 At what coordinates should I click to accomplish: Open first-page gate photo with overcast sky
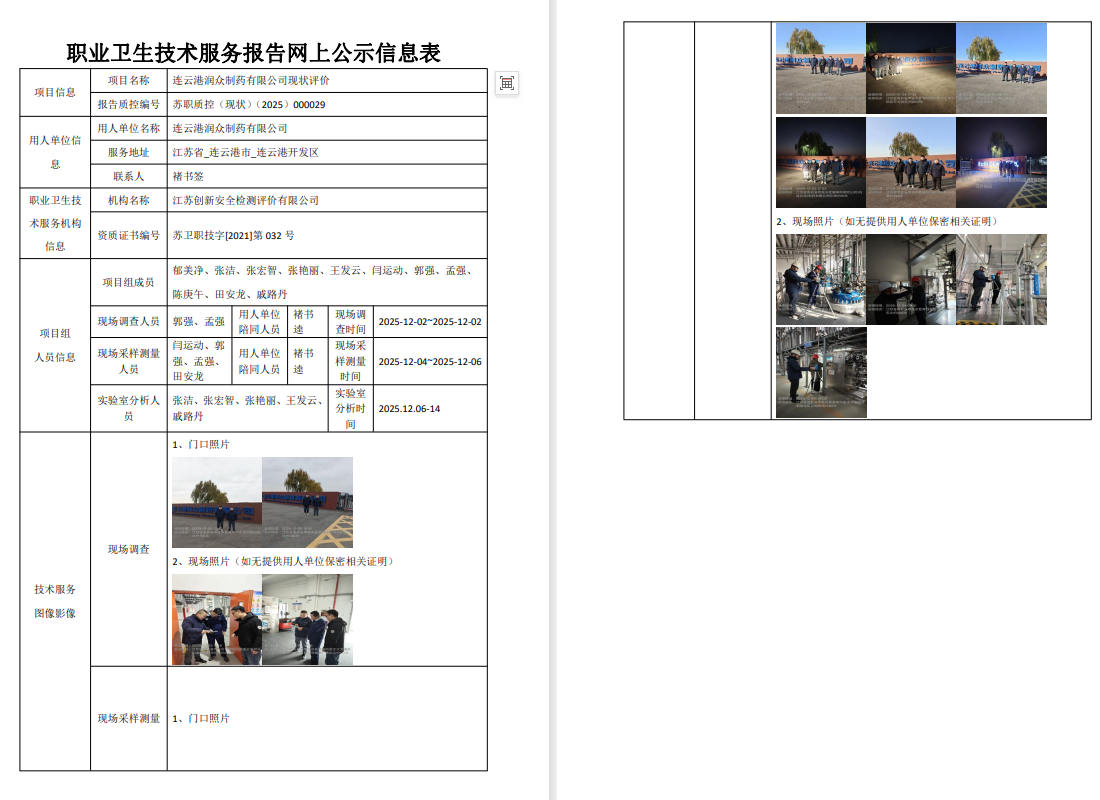coord(216,502)
